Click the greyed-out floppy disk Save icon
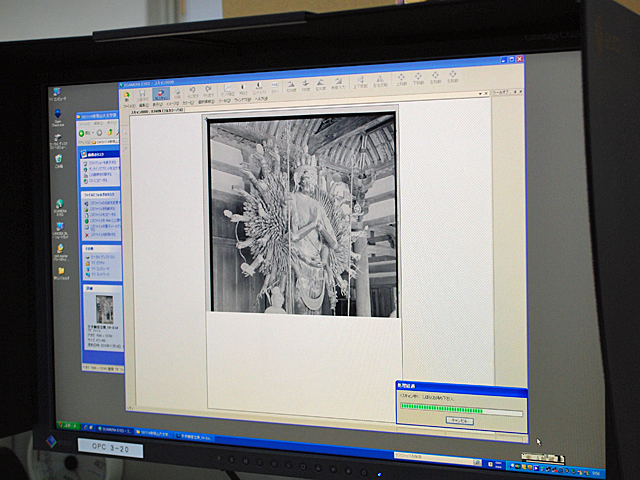The width and height of the screenshot is (640, 480). [x=142, y=96]
